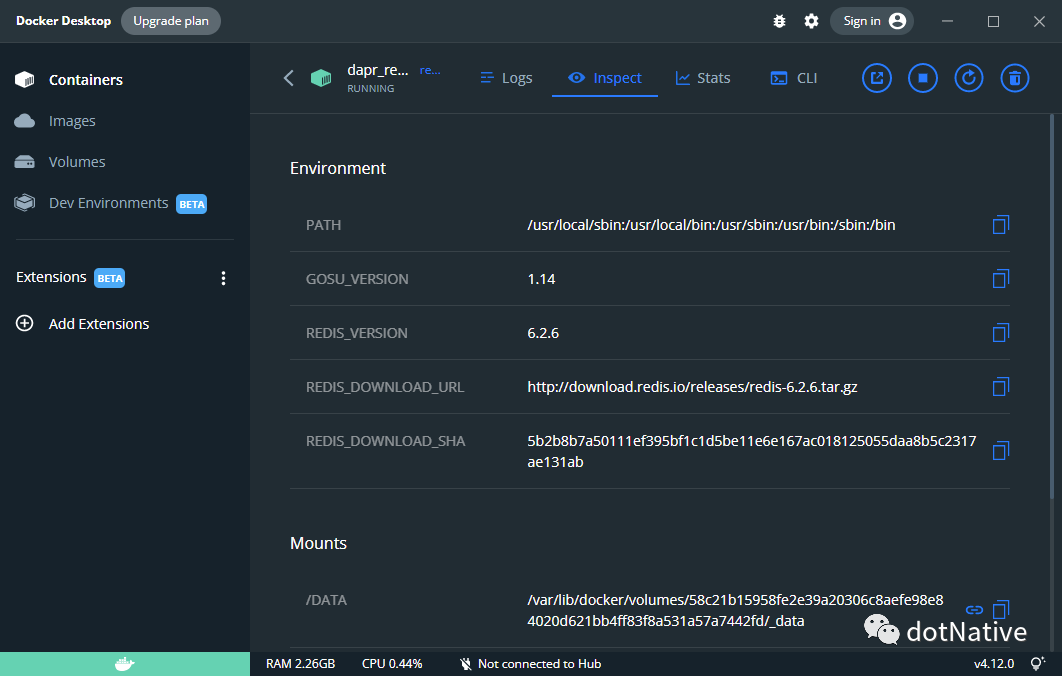
Task: Click the Add Extensions plus icon
Action: tap(24, 323)
